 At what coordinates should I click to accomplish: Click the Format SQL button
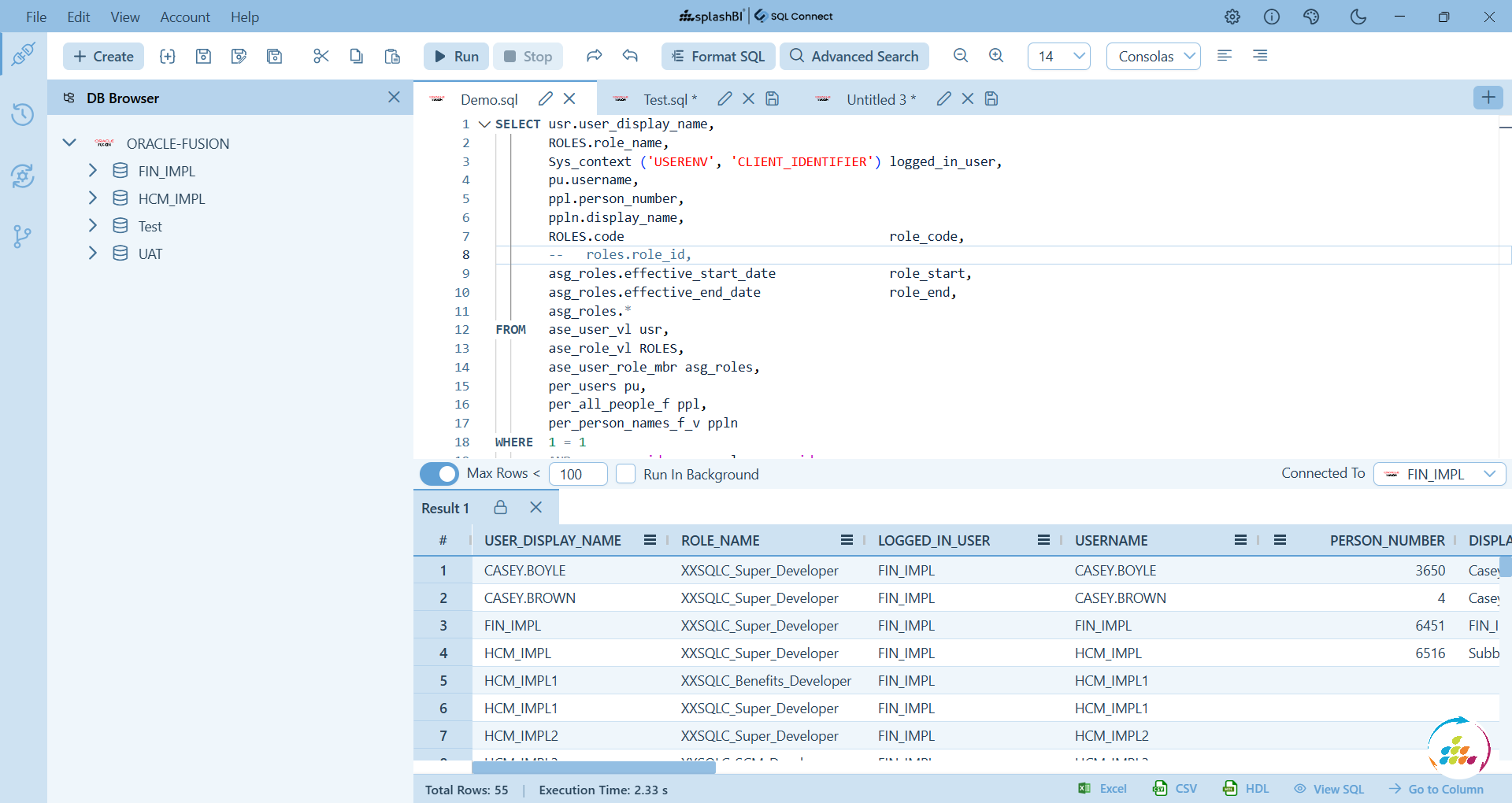pyautogui.click(x=717, y=56)
